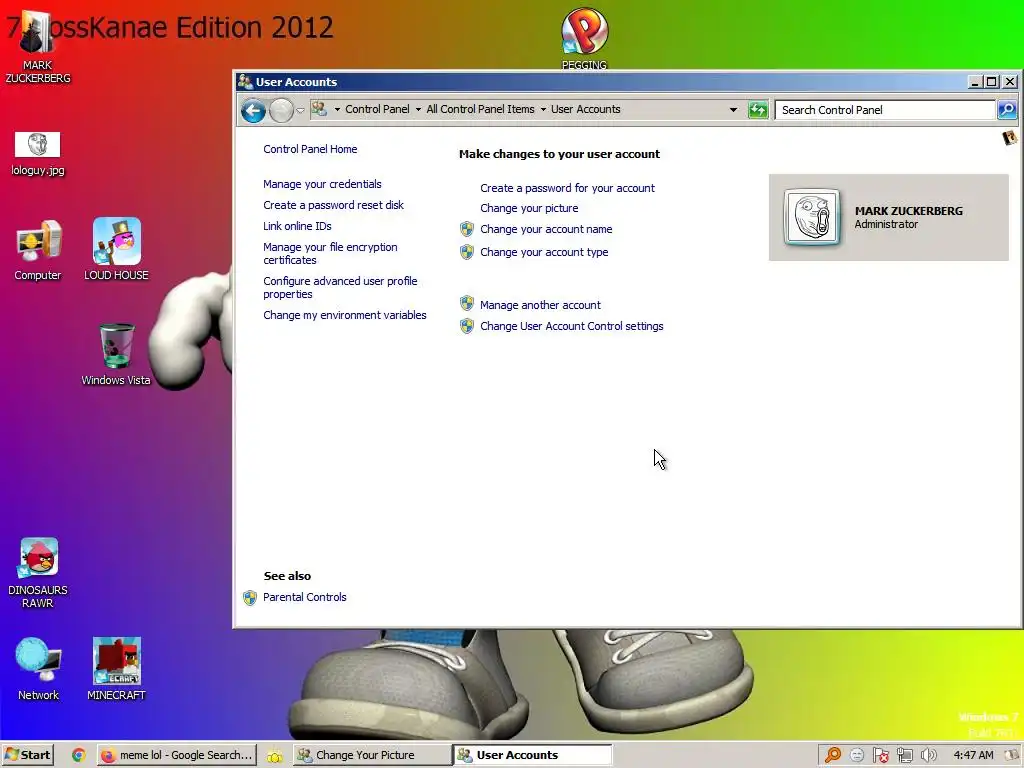Open the volume speaker tray icon

tap(928, 755)
